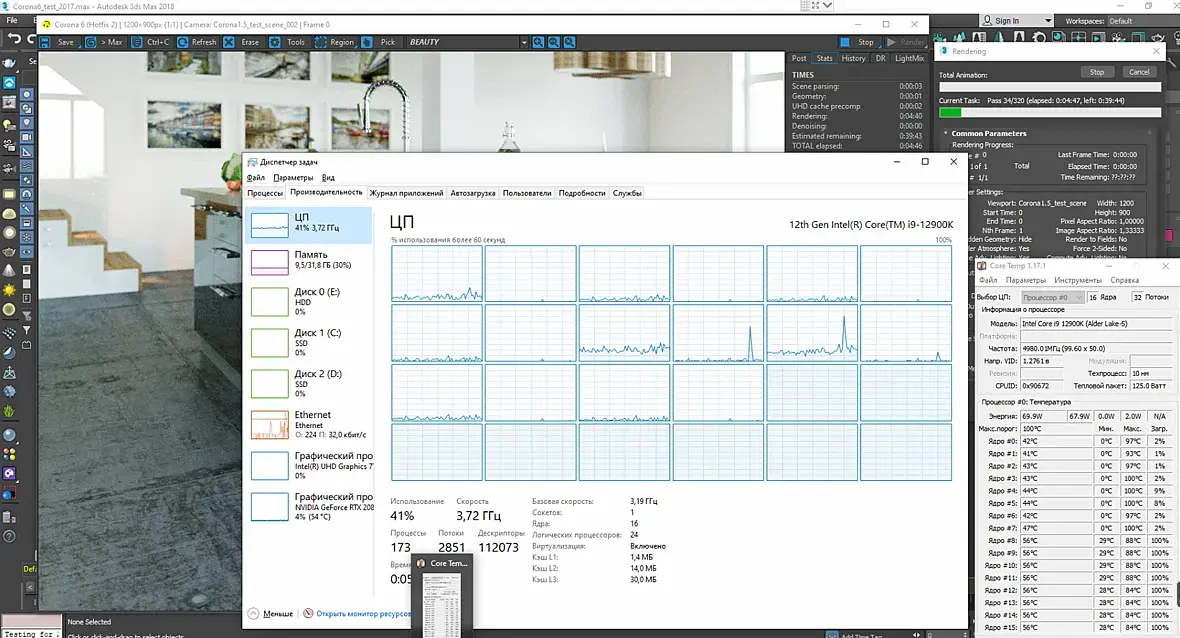The height and width of the screenshot is (638, 1180).
Task: Open the Подробности tab
Action: (x=582, y=193)
